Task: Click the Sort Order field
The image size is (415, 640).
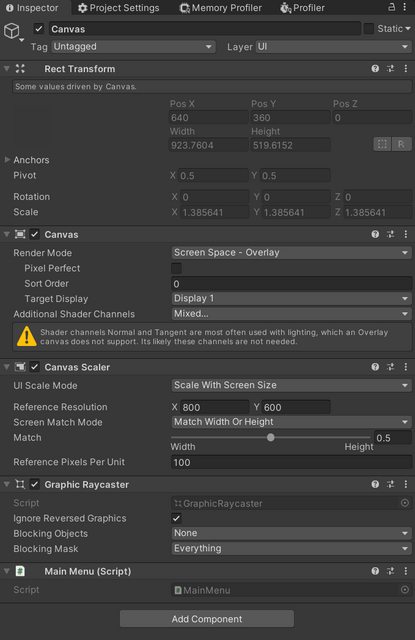Action: (x=291, y=284)
